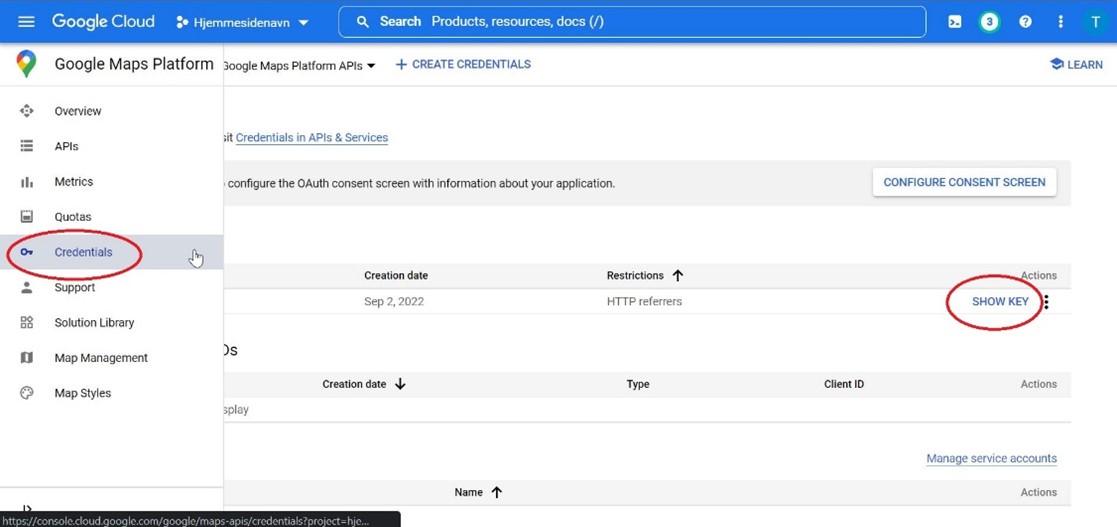Click the Overview sidebar icon
This screenshot has height=527, width=1117.
click(x=27, y=111)
